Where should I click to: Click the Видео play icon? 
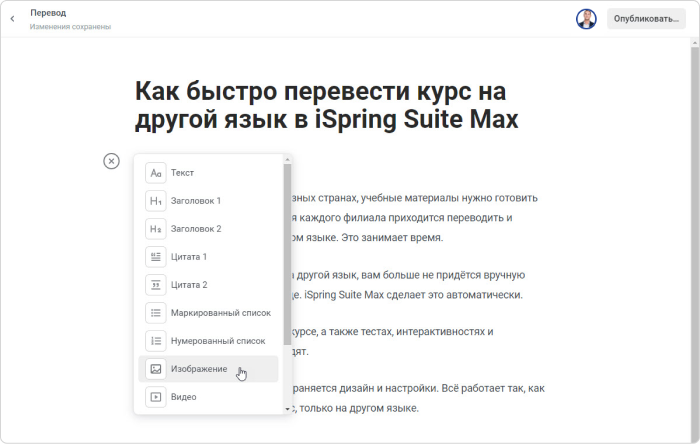click(155, 397)
